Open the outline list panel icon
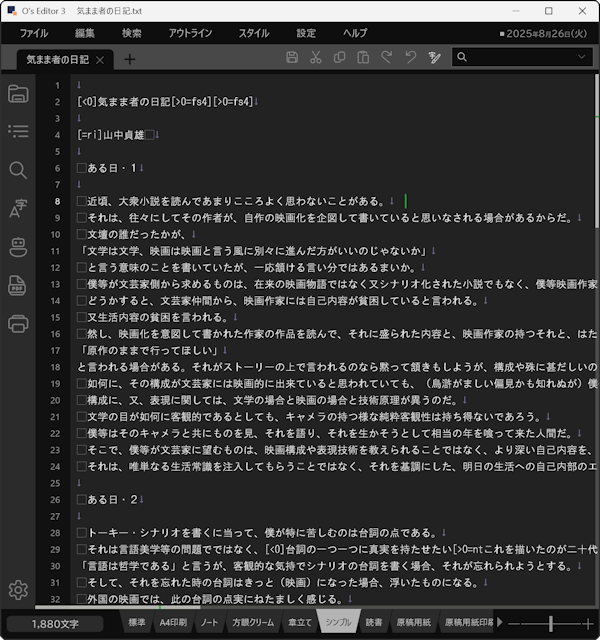This screenshot has width=600, height=640. click(x=18, y=131)
